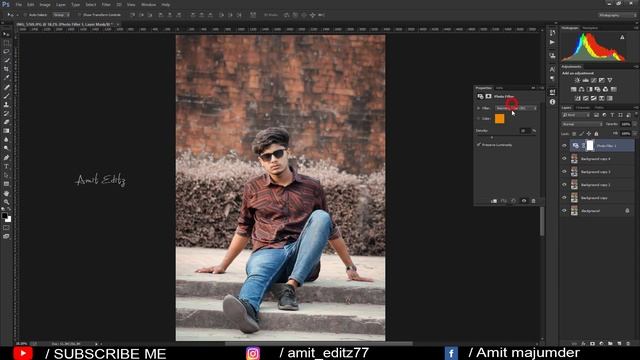Open the Image menu
This screenshot has height=360, width=640.
(45, 4)
